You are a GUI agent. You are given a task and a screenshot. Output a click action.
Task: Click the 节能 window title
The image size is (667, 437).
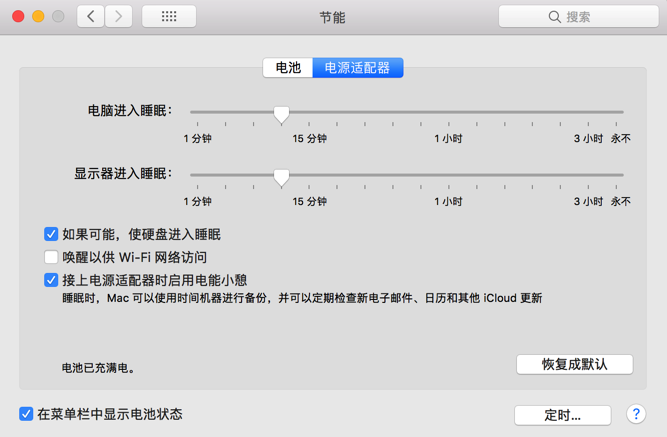tap(332, 17)
